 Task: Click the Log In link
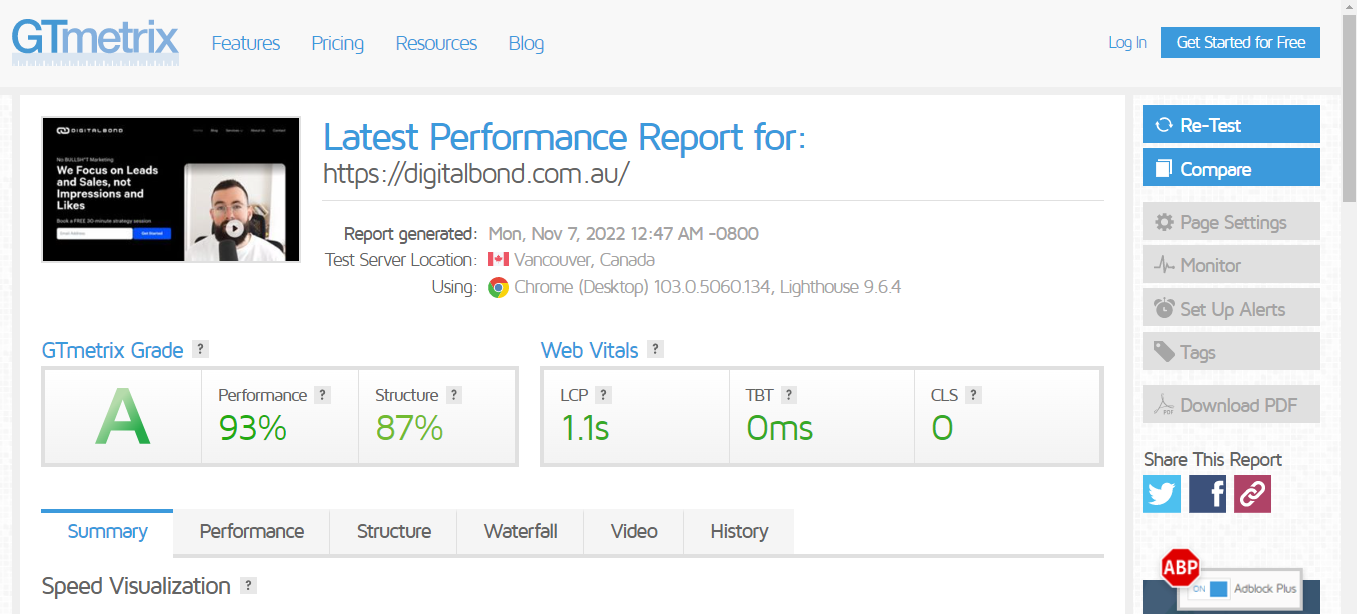tap(1127, 43)
